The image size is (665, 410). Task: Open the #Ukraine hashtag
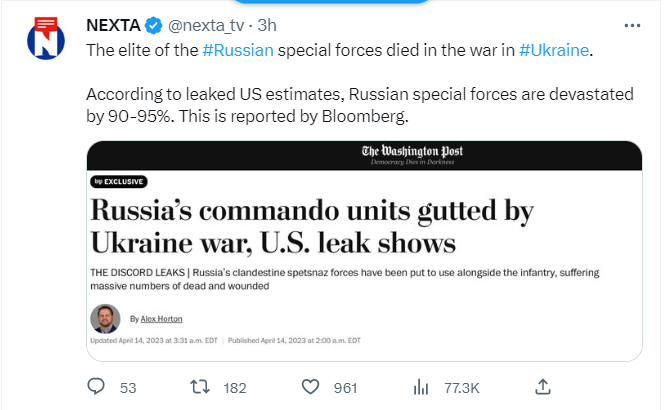(554, 50)
